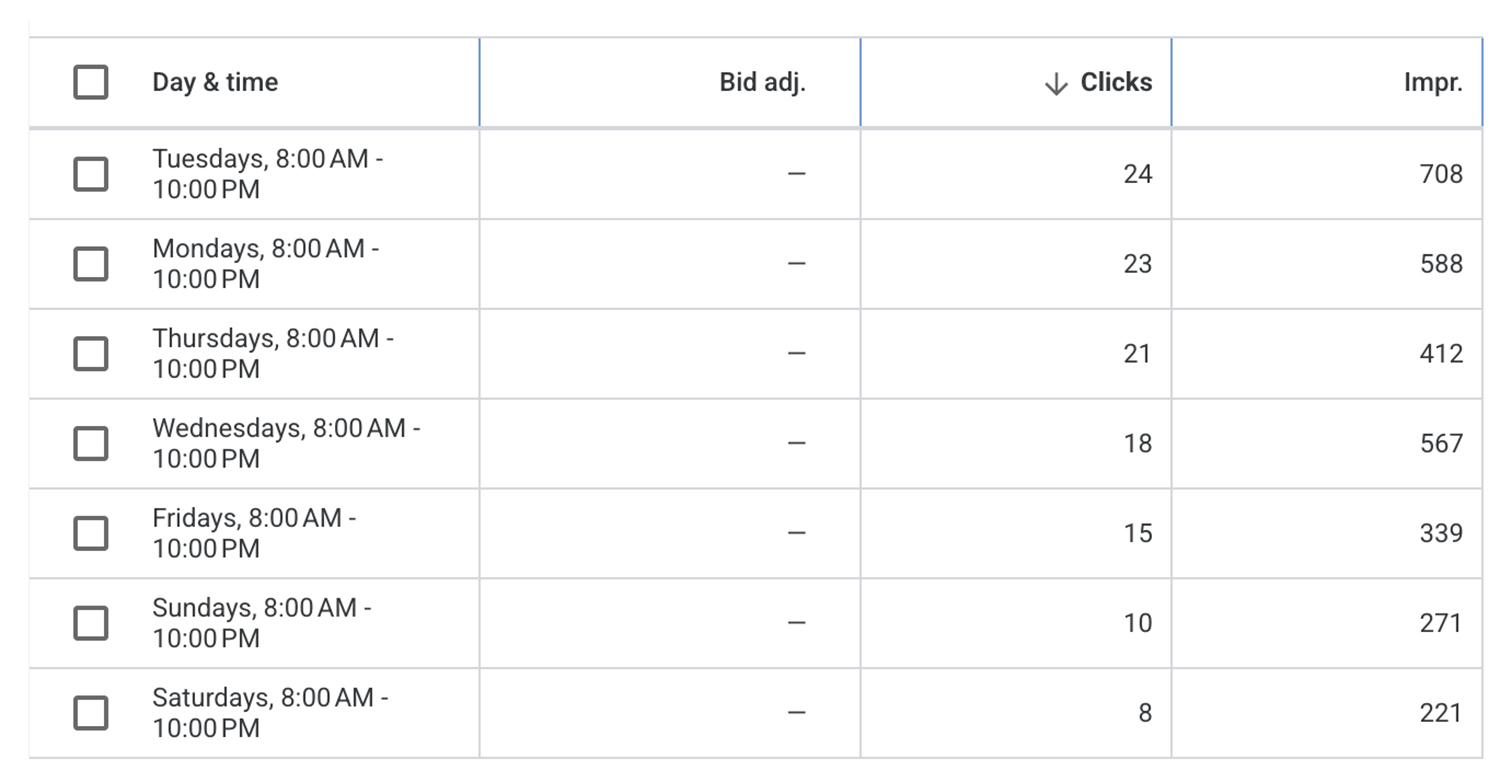1500x782 pixels.
Task: Check the checkbox for Thursdays row
Action: pos(90,353)
